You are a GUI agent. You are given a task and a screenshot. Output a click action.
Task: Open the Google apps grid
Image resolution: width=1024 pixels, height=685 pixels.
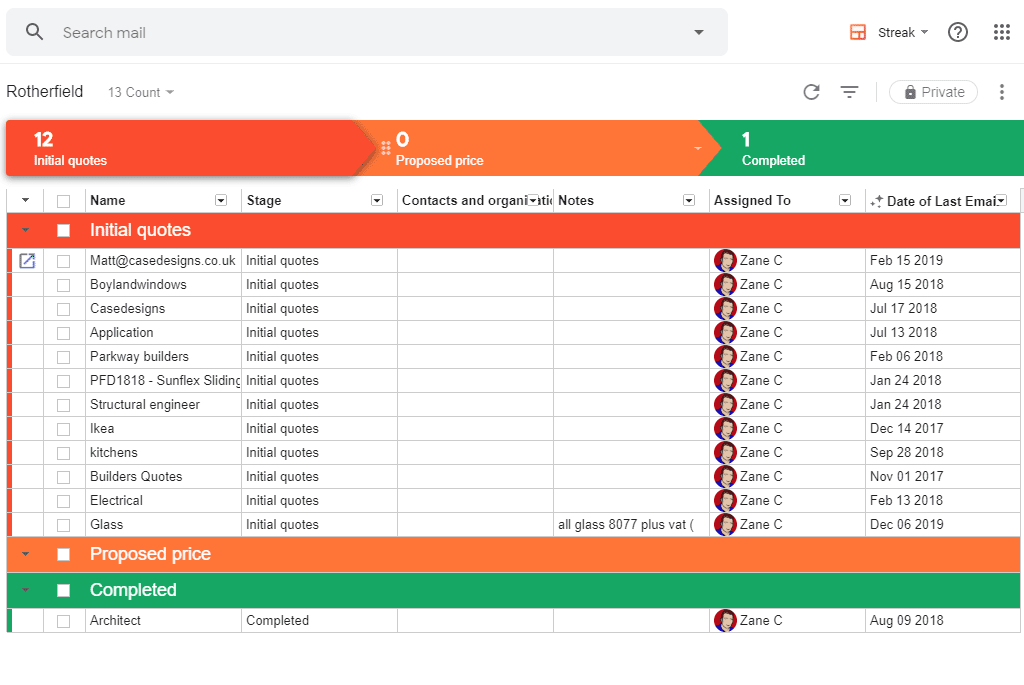[x=1001, y=31]
